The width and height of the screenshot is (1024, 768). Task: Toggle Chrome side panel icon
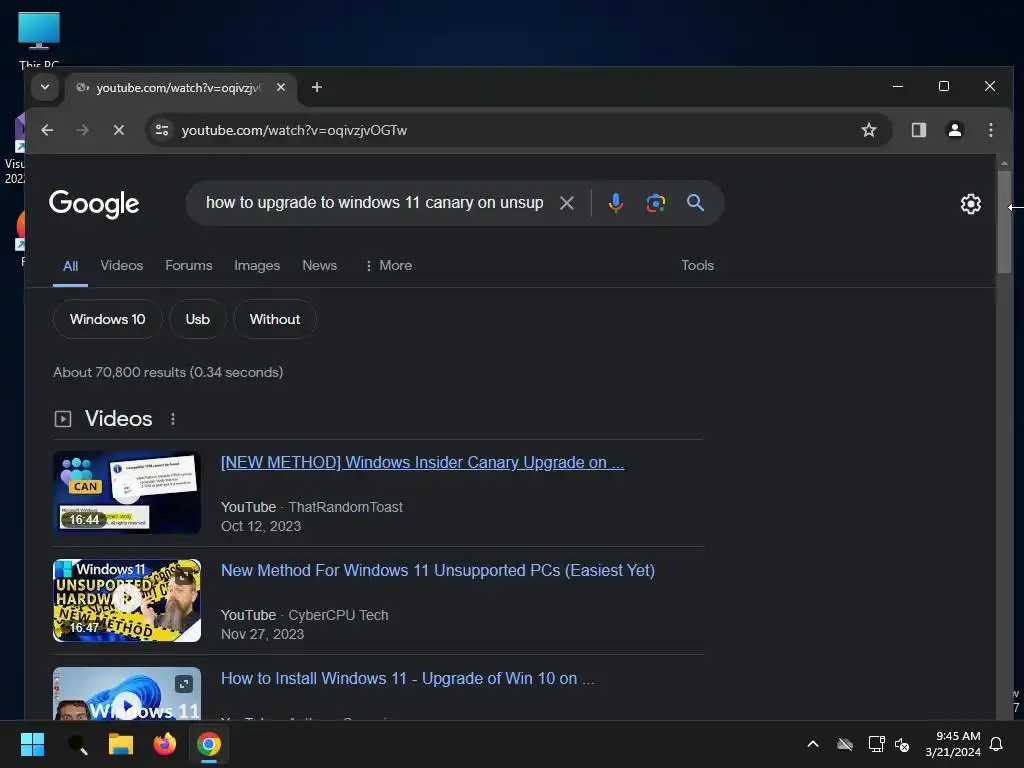(x=919, y=130)
